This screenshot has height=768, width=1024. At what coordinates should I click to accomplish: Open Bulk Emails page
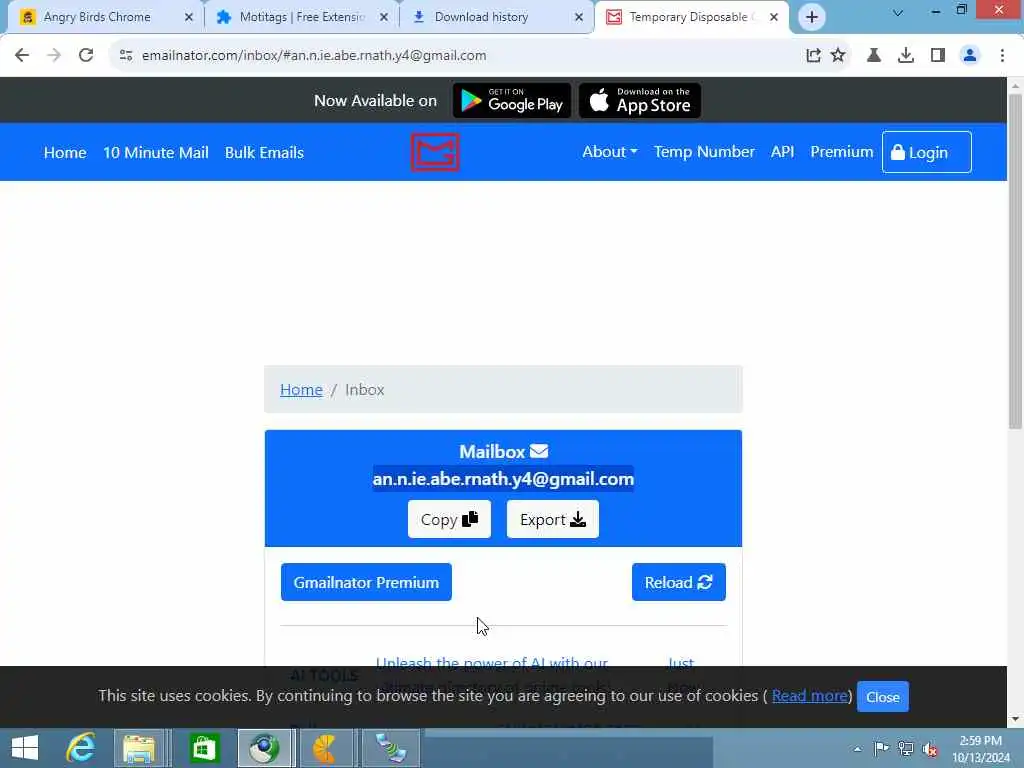(x=264, y=152)
